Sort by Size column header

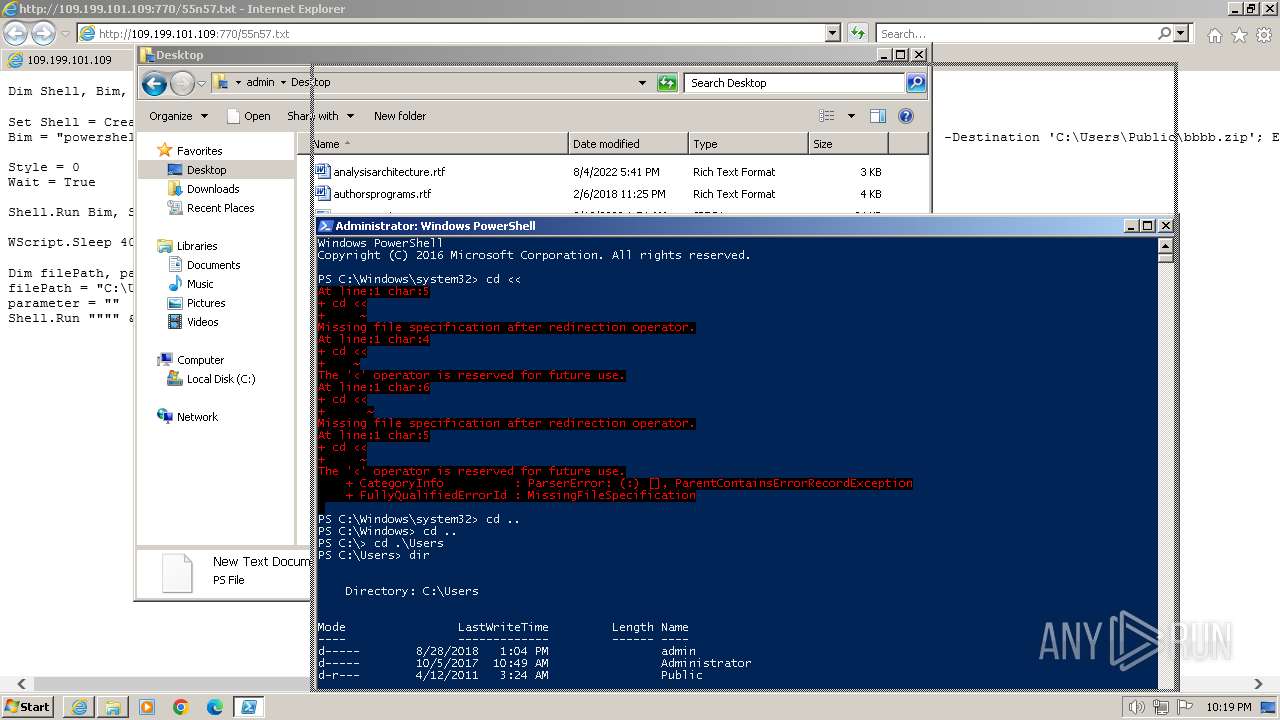[x=847, y=144]
